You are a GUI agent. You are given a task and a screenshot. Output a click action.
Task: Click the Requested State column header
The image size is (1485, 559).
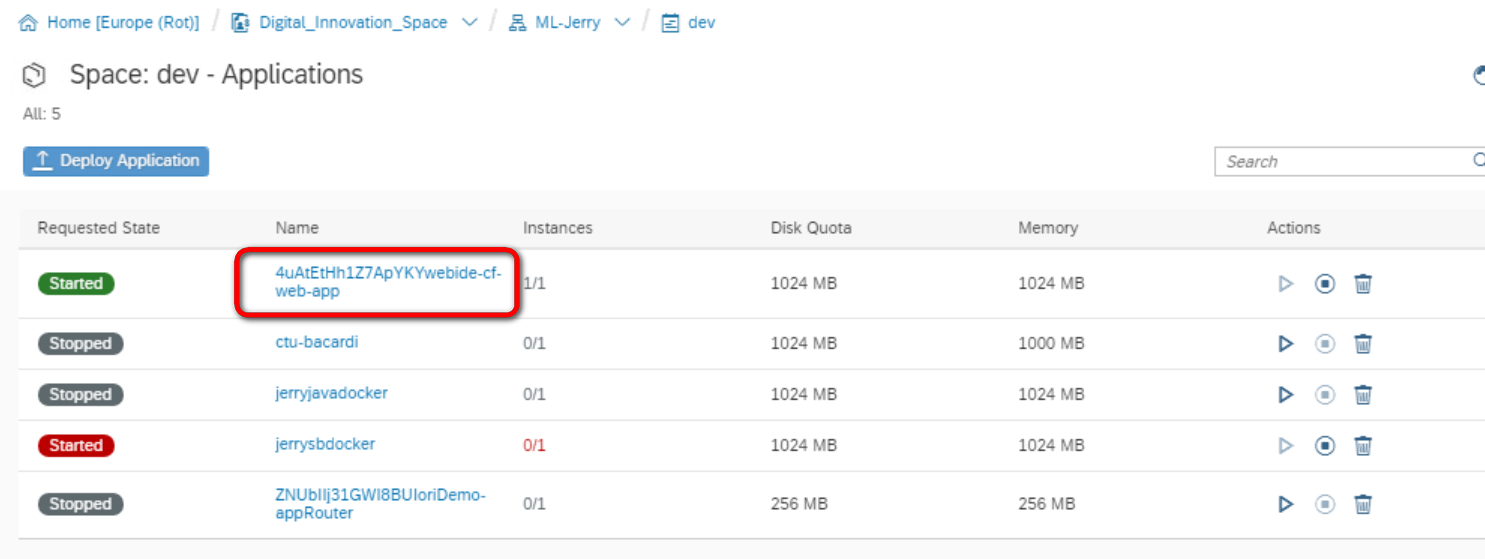[x=98, y=228]
